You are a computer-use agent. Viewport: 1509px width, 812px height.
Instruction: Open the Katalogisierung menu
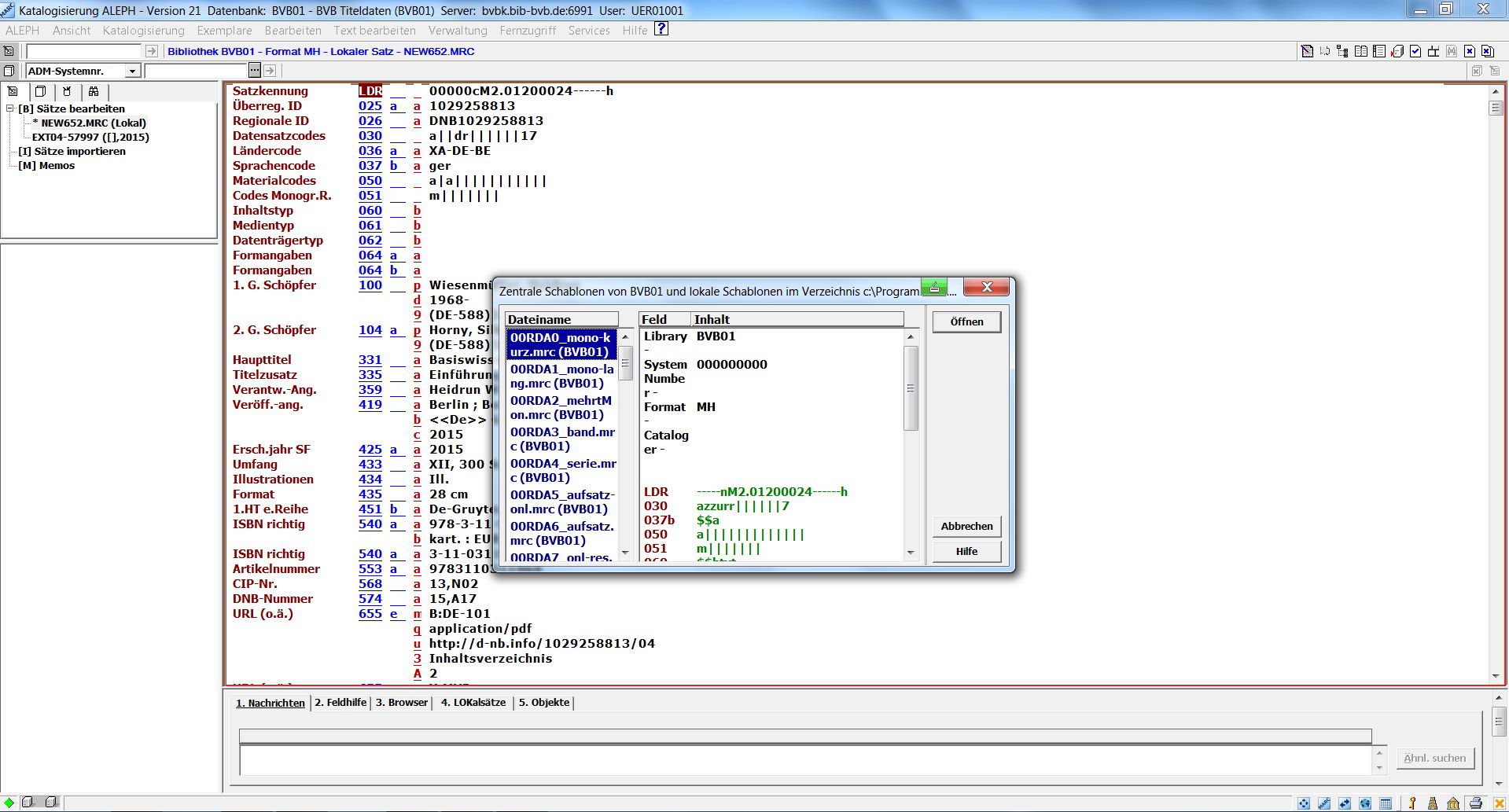click(x=143, y=30)
